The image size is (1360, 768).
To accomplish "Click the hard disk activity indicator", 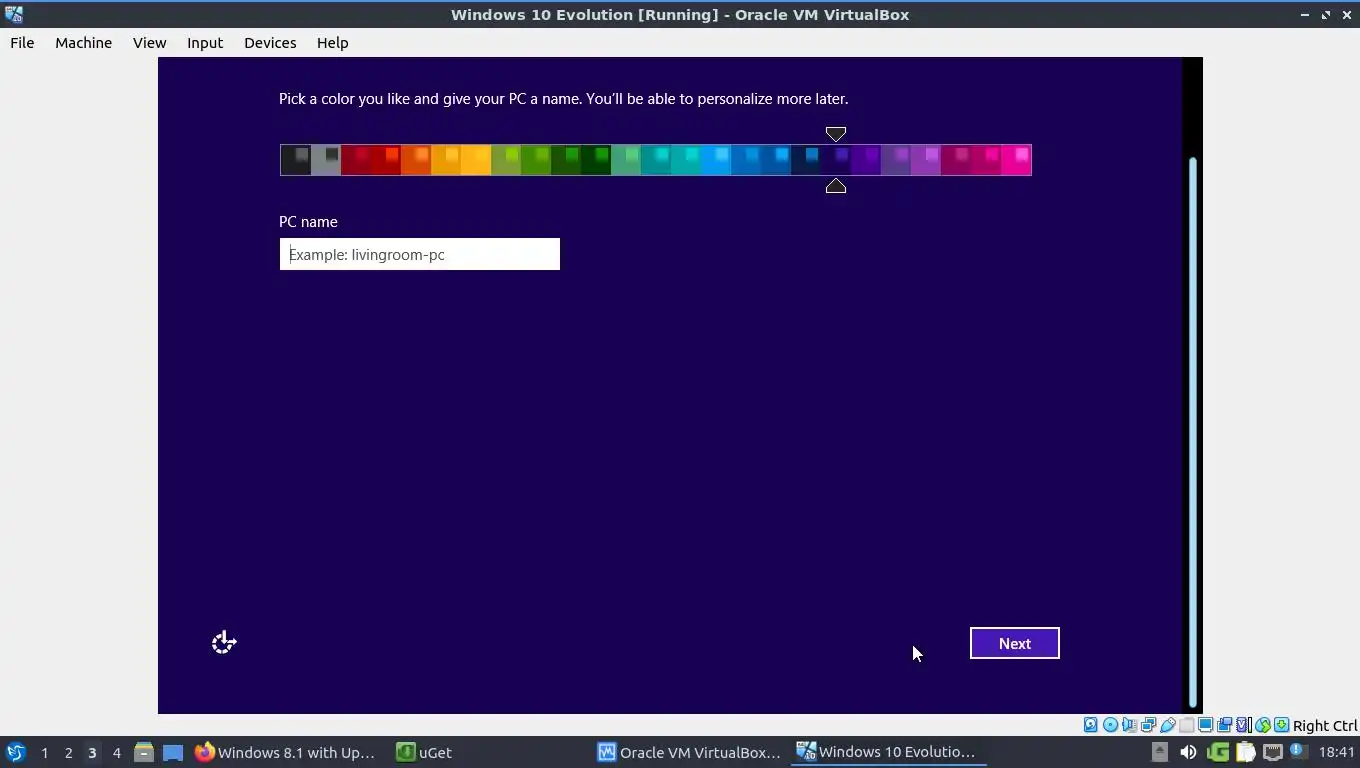I will pyautogui.click(x=1090, y=725).
